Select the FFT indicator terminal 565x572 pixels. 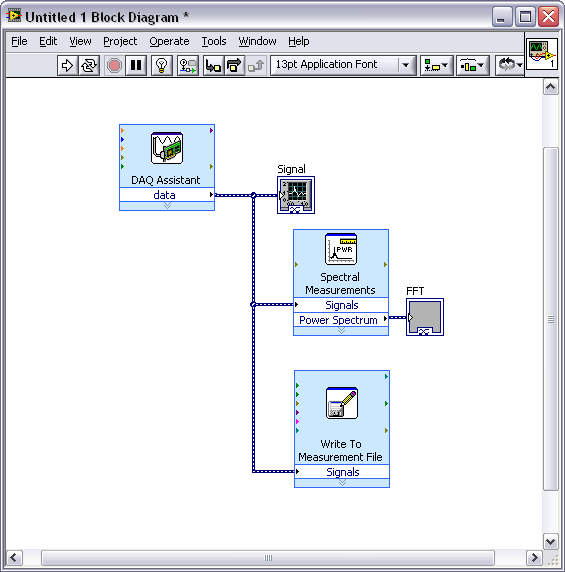(x=425, y=317)
